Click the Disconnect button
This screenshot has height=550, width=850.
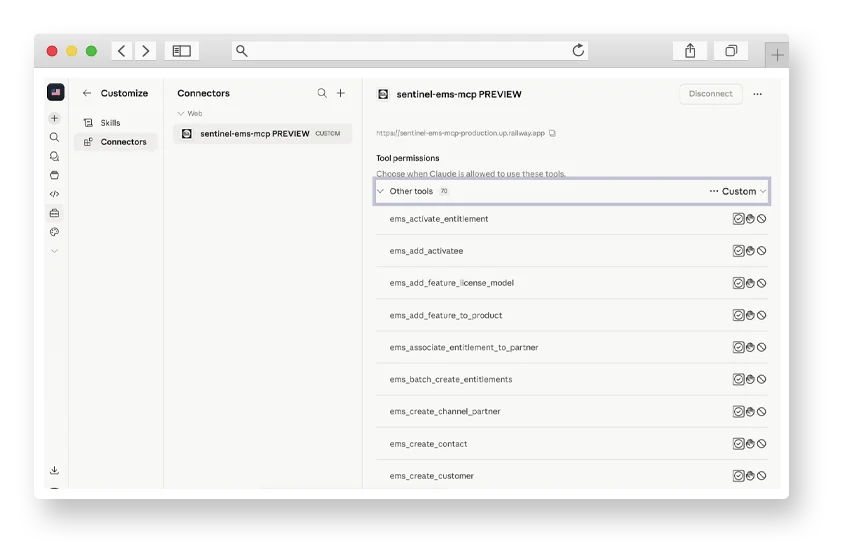711,94
